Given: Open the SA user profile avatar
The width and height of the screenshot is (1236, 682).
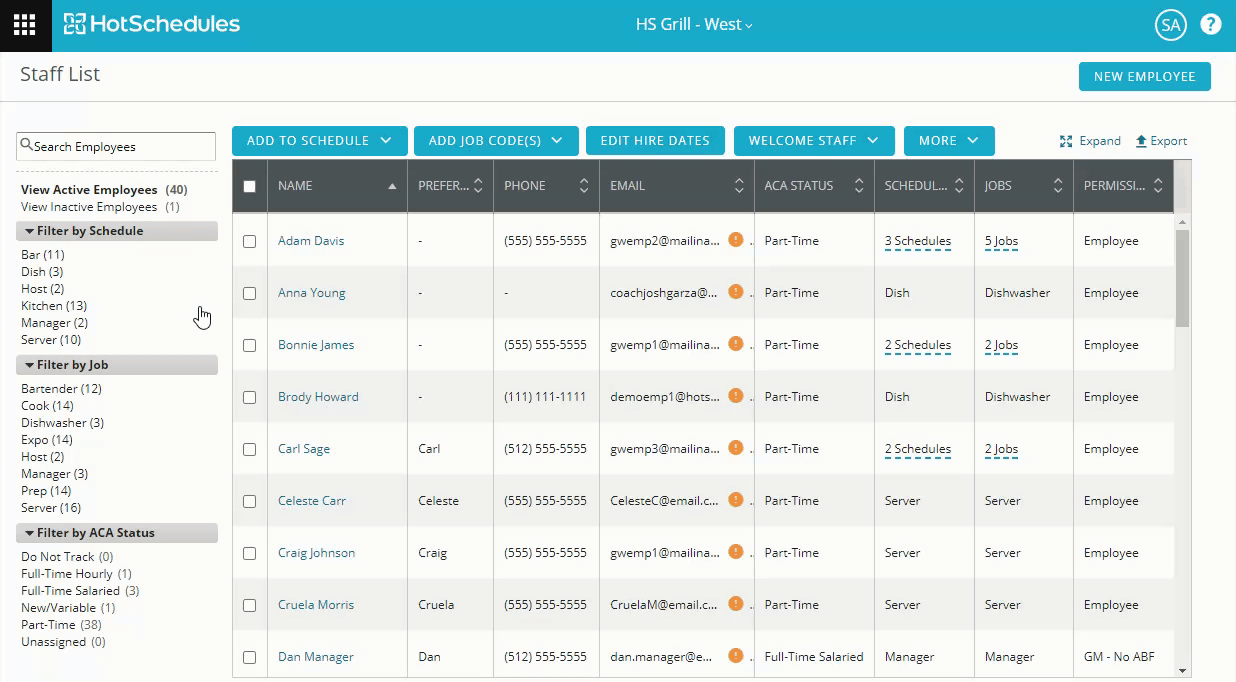Looking at the screenshot, I should 1170,25.
